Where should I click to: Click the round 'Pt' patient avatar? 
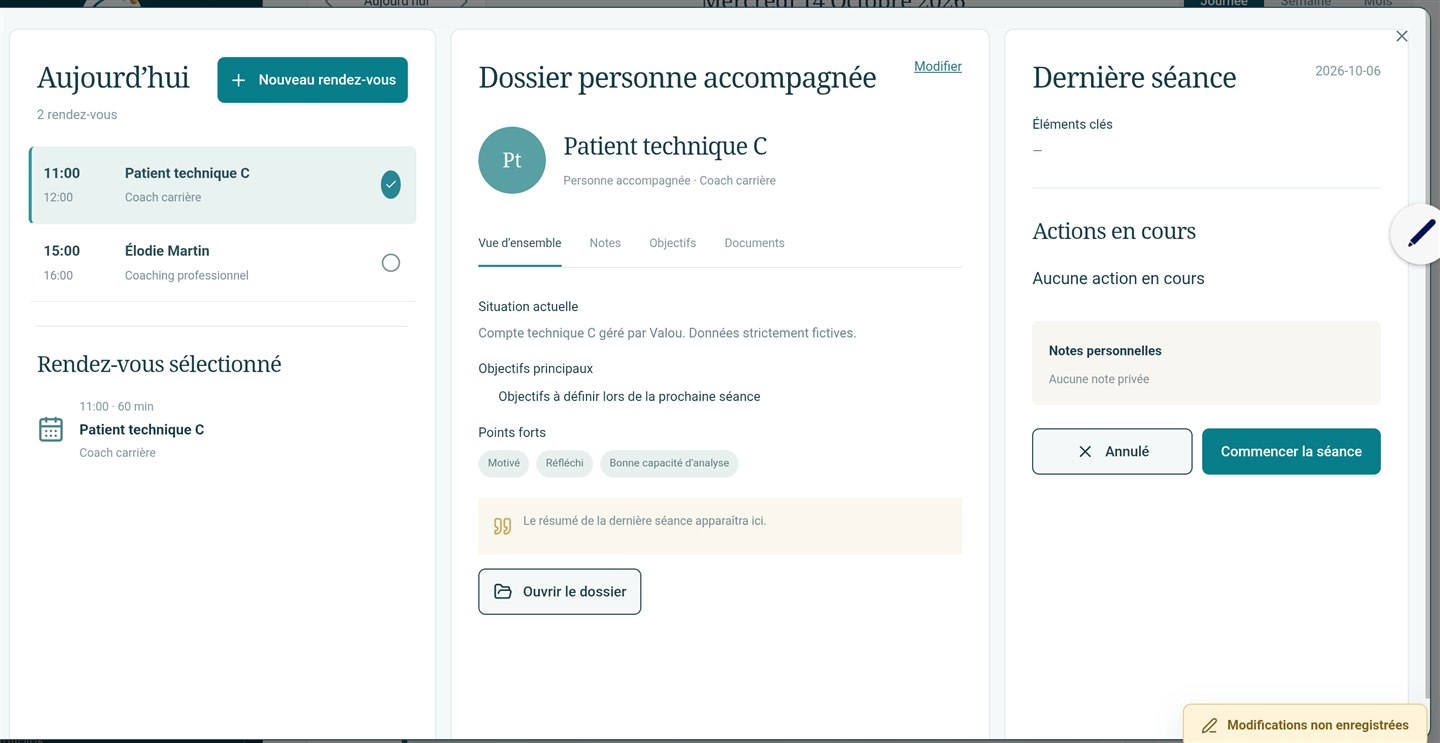tap(512, 160)
